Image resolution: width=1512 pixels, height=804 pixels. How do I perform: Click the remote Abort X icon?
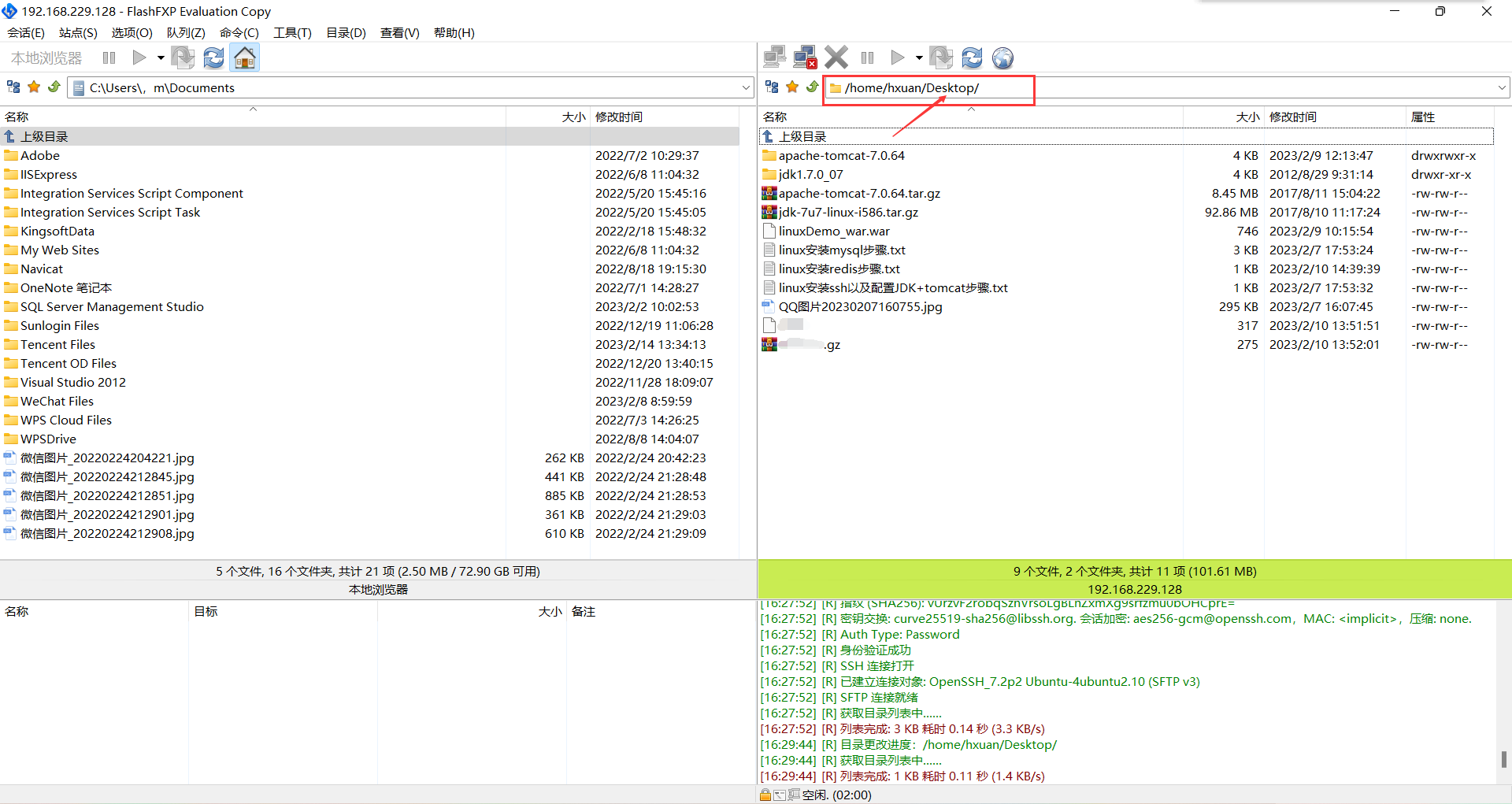(x=836, y=57)
